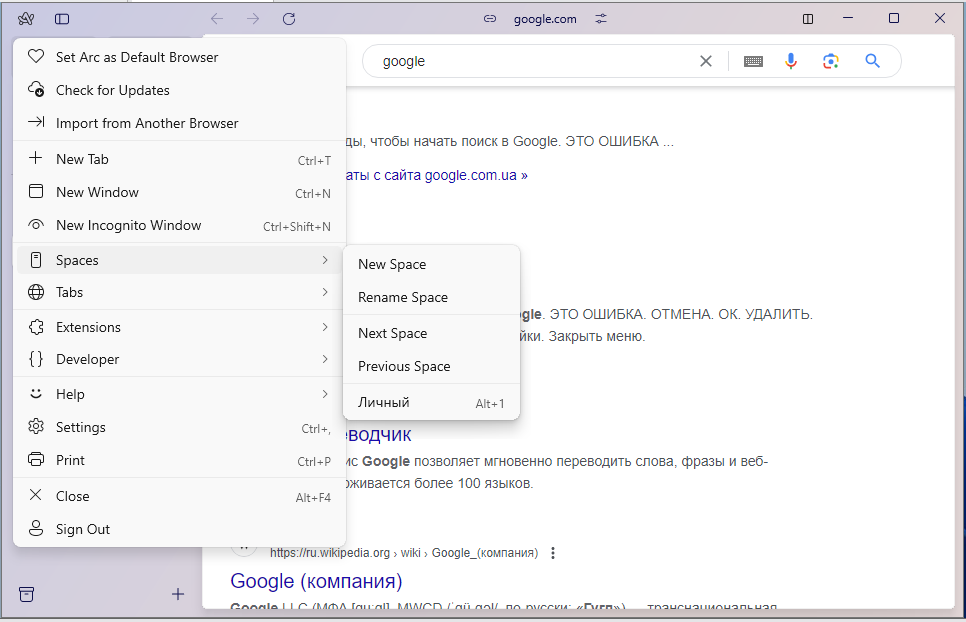Switch to Previous Space
This screenshot has width=966, height=622.
(431, 366)
